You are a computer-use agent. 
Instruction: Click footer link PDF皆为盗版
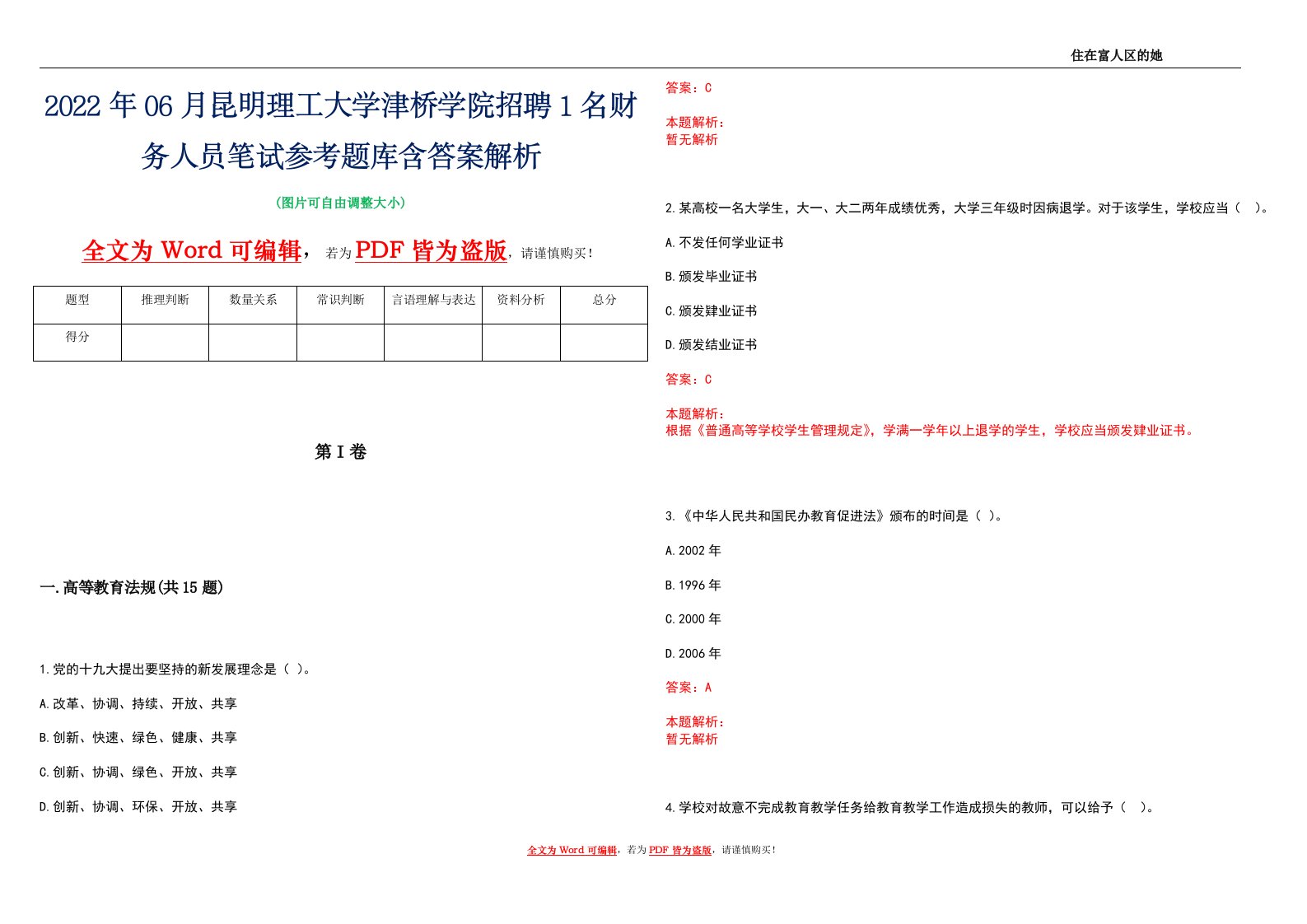(x=680, y=850)
